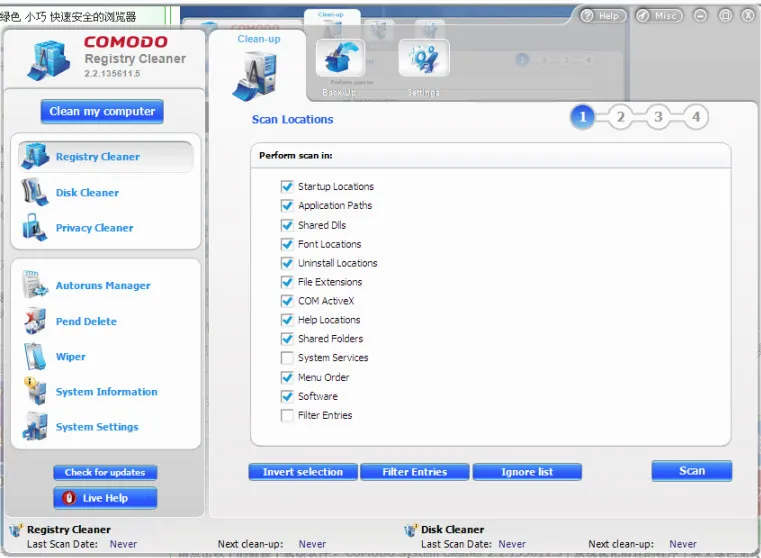
Task: Uncheck COM ActiveX checkbox
Action: point(287,301)
